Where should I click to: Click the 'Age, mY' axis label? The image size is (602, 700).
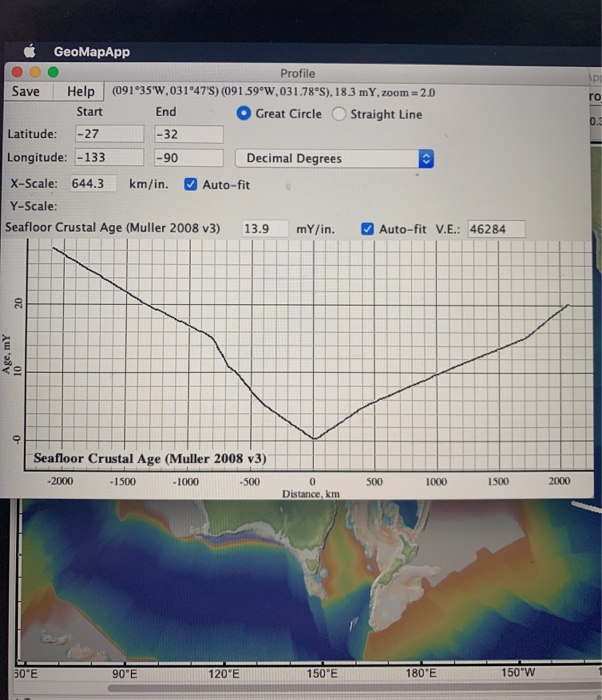(6, 354)
